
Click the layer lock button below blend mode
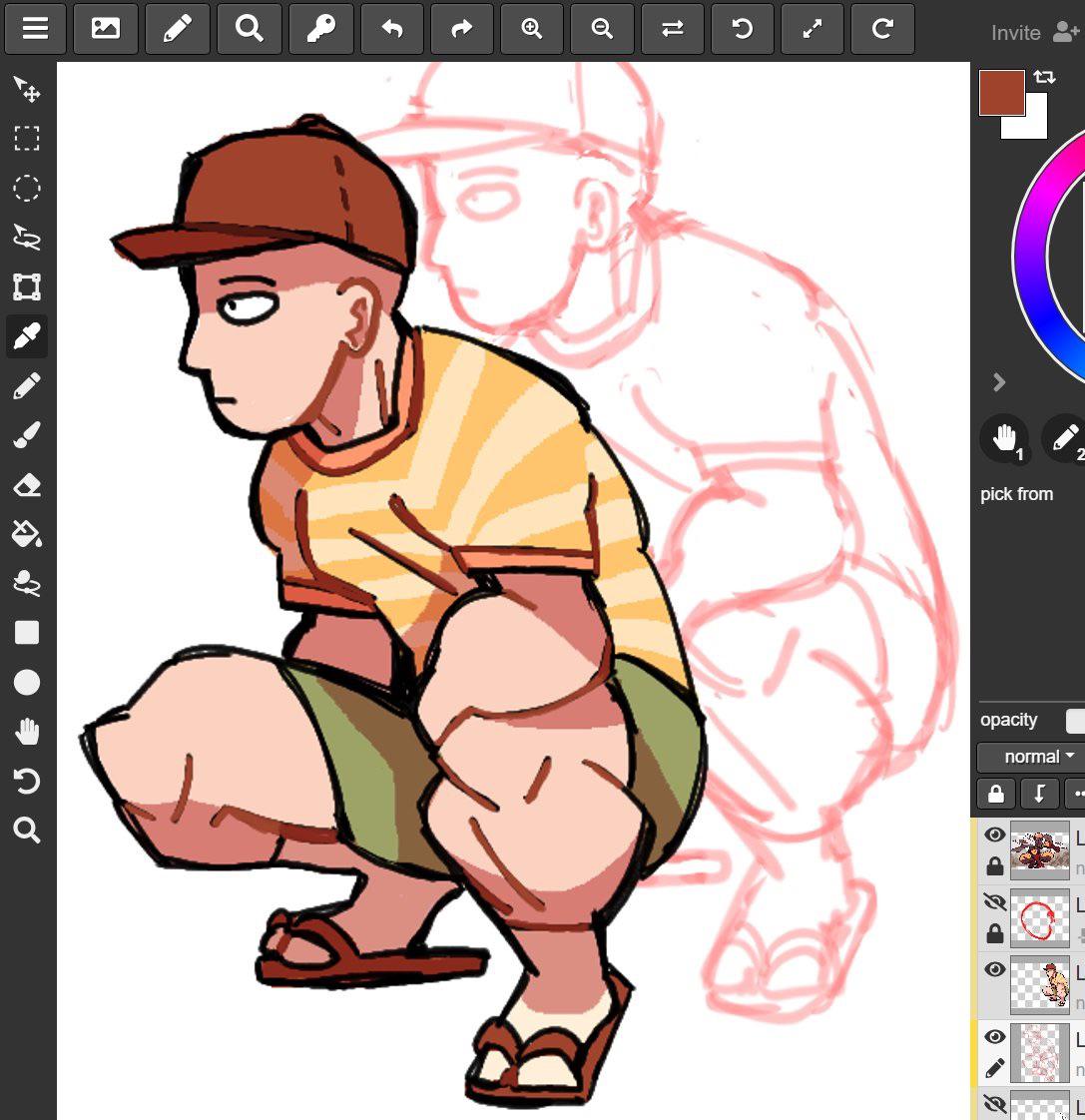point(995,794)
